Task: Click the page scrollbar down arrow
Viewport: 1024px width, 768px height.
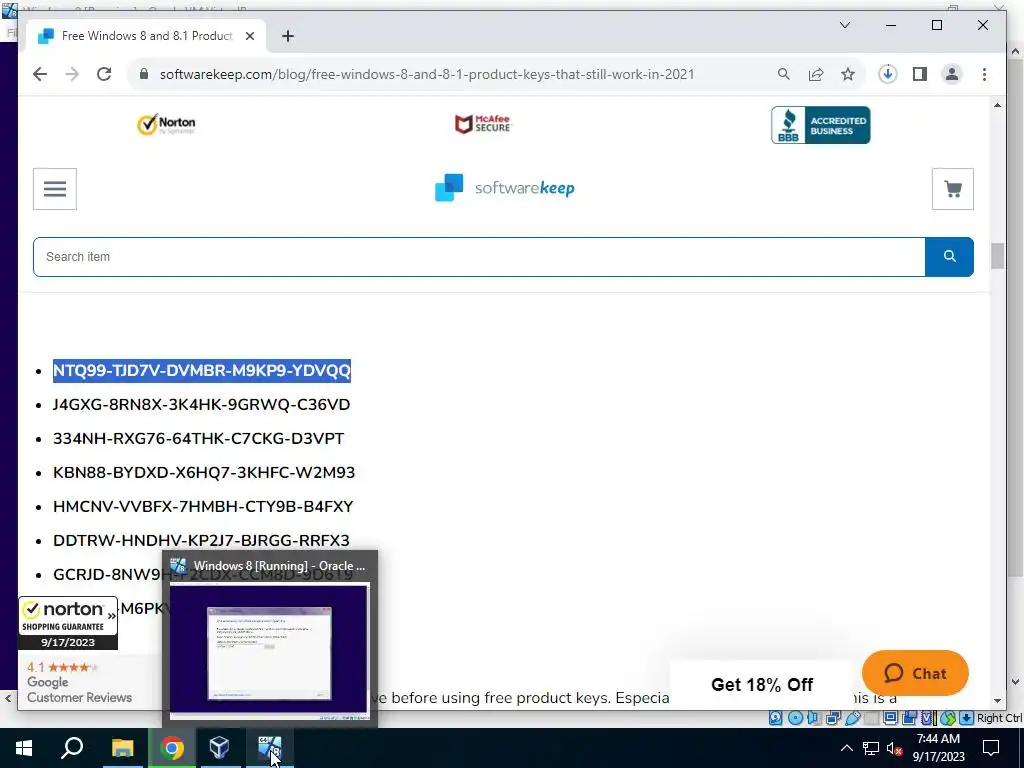Action: 997,700
